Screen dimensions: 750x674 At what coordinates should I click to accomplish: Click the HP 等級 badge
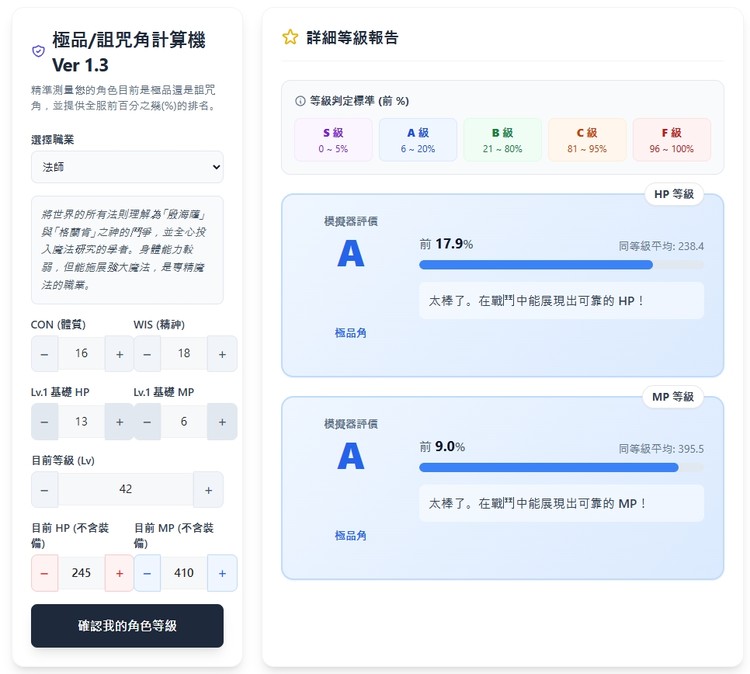coord(674,194)
